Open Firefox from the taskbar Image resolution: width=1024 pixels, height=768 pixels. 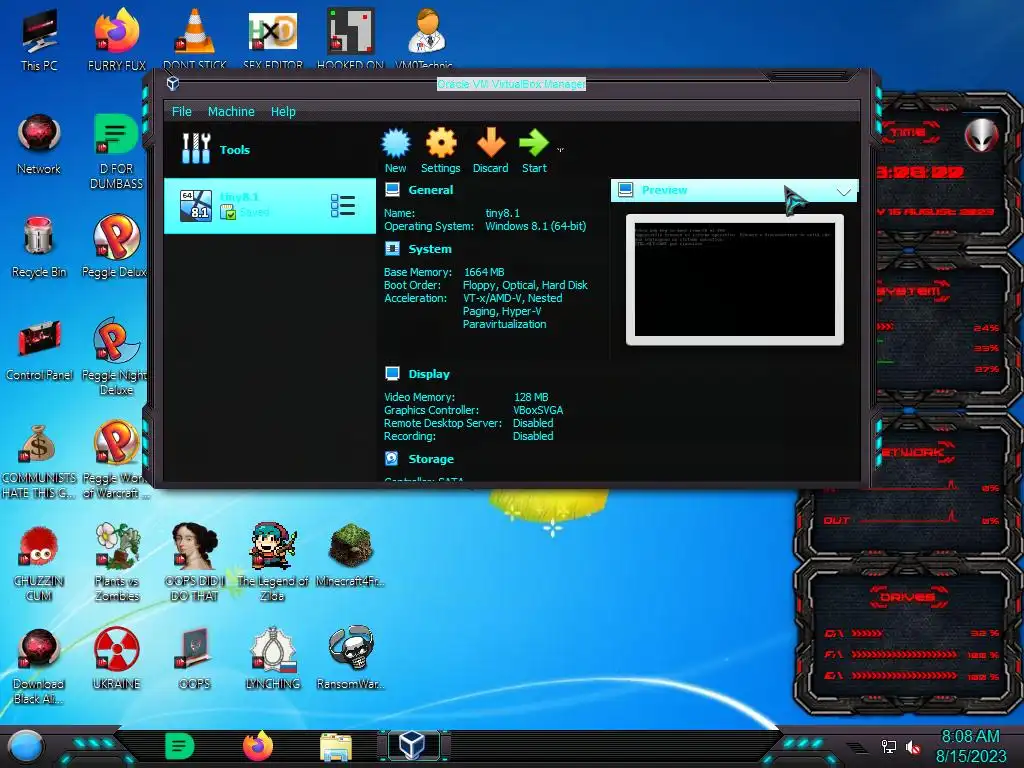pyautogui.click(x=257, y=746)
